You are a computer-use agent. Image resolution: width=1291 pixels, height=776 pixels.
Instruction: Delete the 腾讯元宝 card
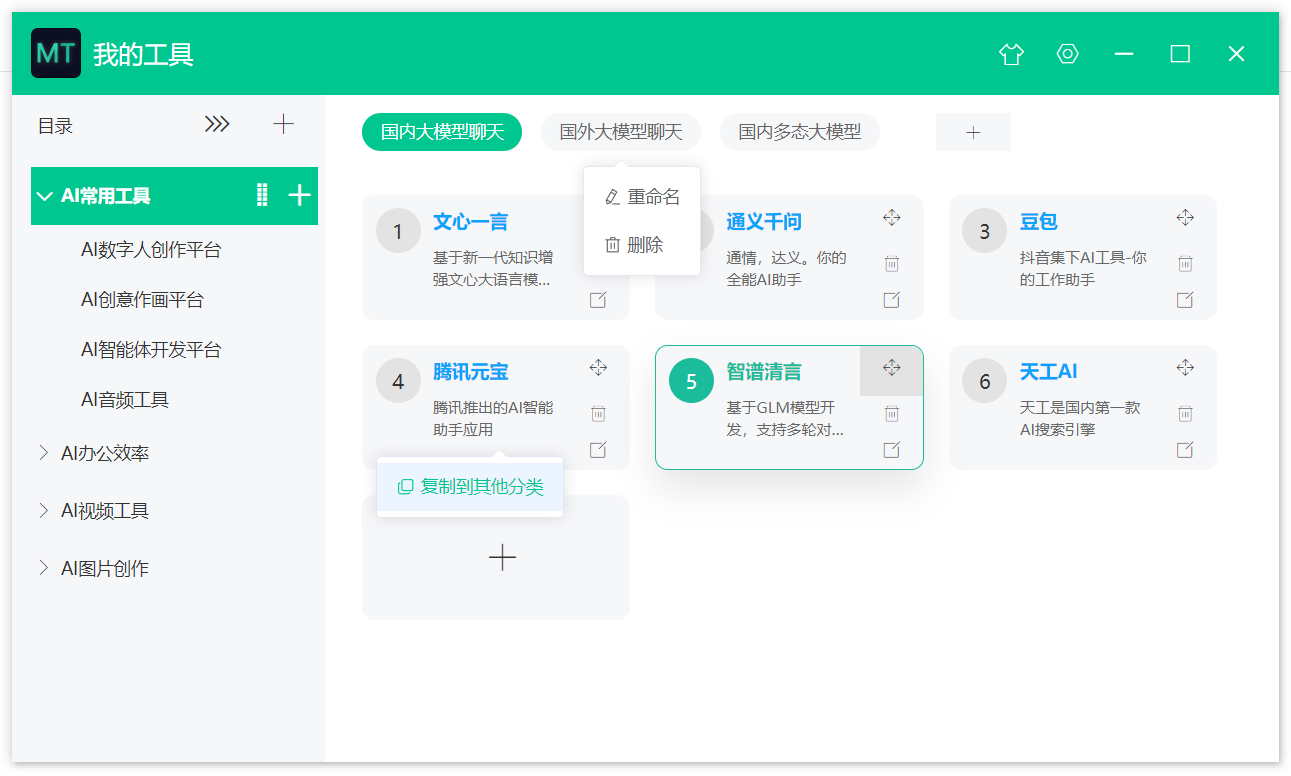598,414
